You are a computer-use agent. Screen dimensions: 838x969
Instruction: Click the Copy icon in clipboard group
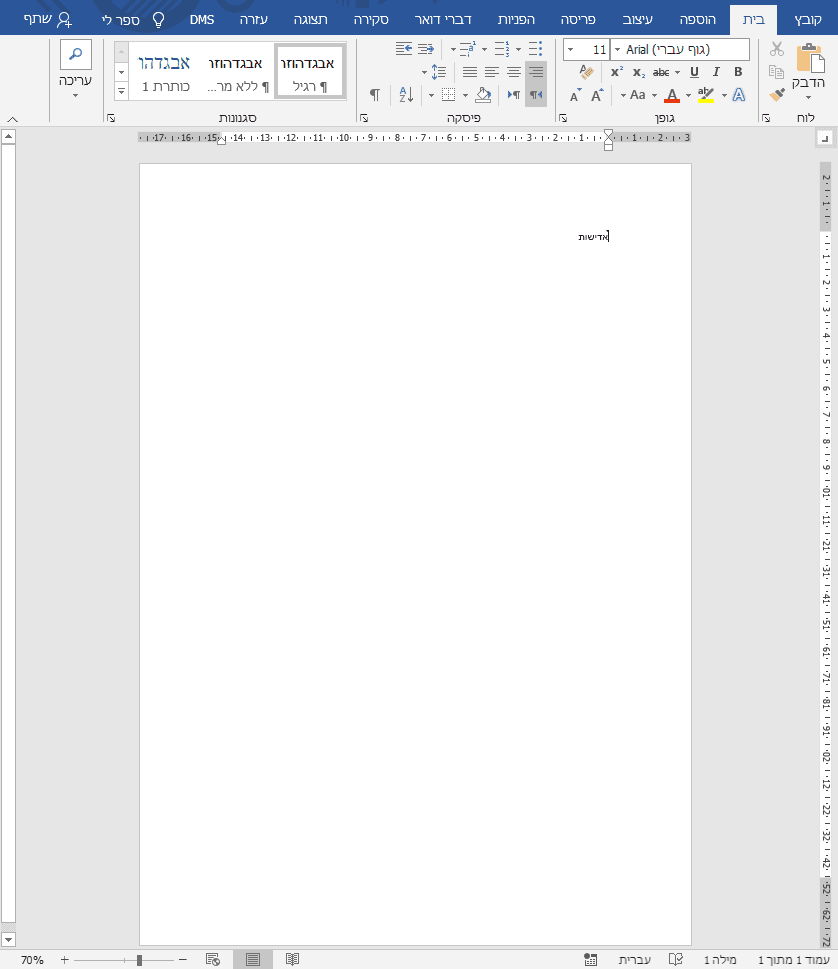[x=777, y=72]
